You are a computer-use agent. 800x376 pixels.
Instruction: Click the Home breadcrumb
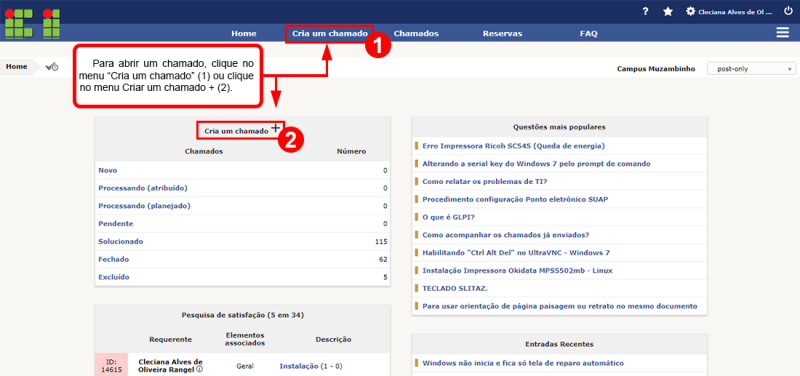17,67
